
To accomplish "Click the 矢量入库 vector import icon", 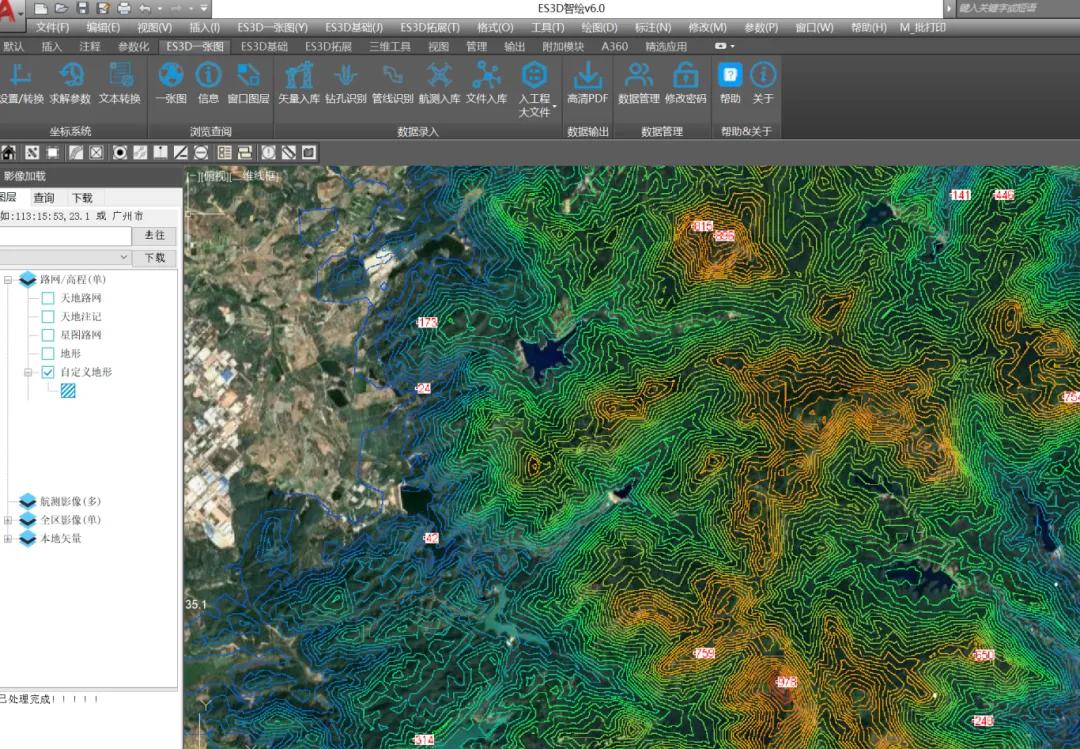I will [x=299, y=76].
